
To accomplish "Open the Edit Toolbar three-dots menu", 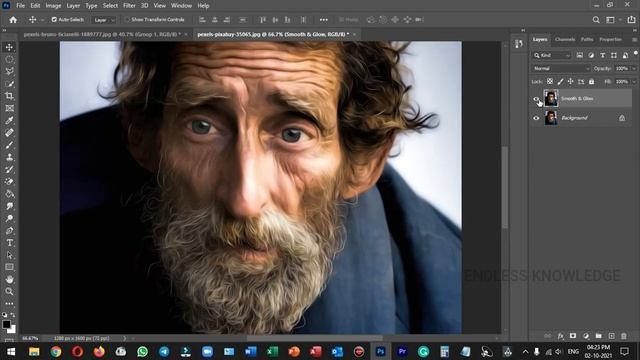I will 9,304.
